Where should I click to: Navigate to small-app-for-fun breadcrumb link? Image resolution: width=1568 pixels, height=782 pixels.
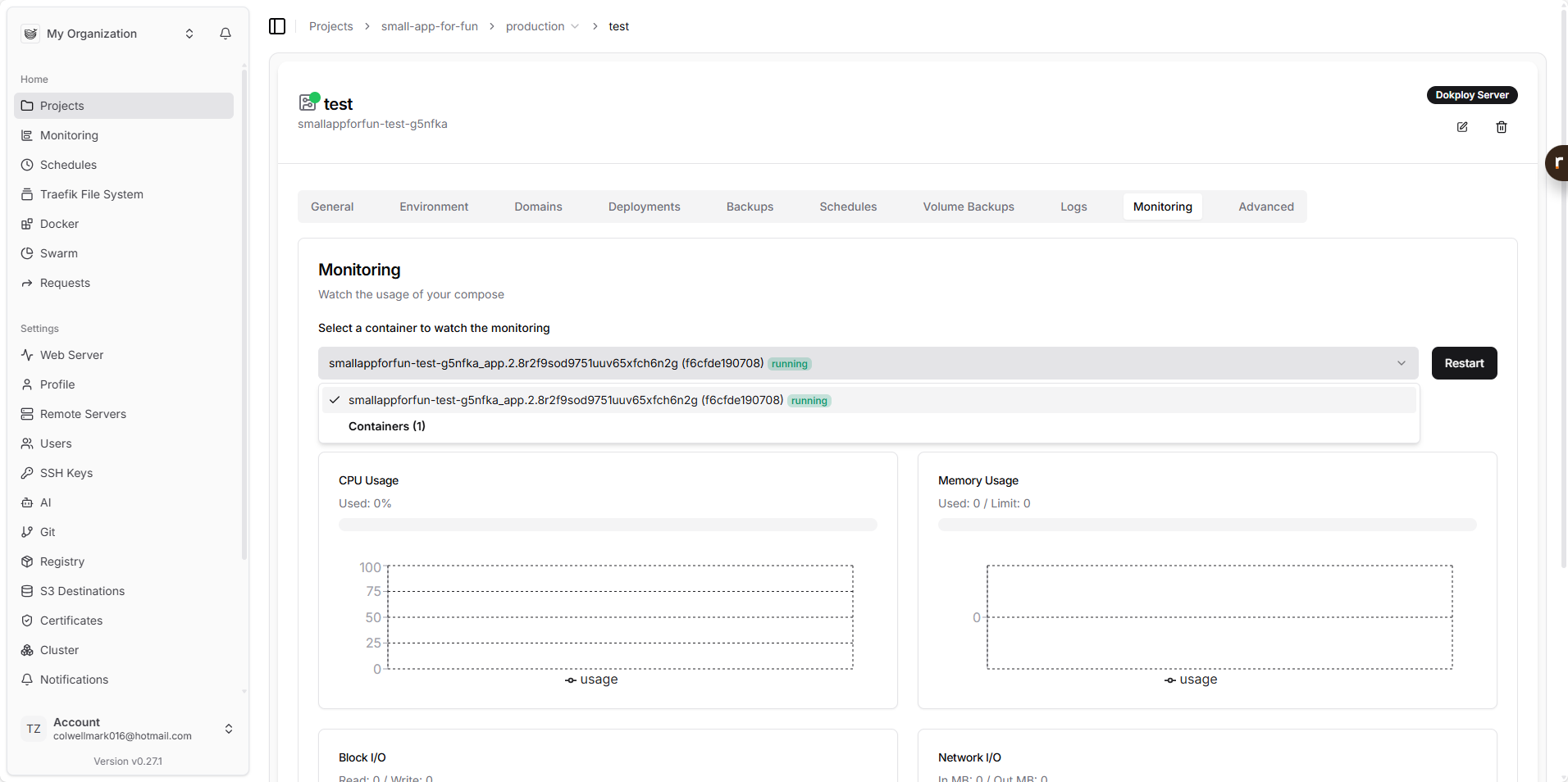pyautogui.click(x=429, y=26)
